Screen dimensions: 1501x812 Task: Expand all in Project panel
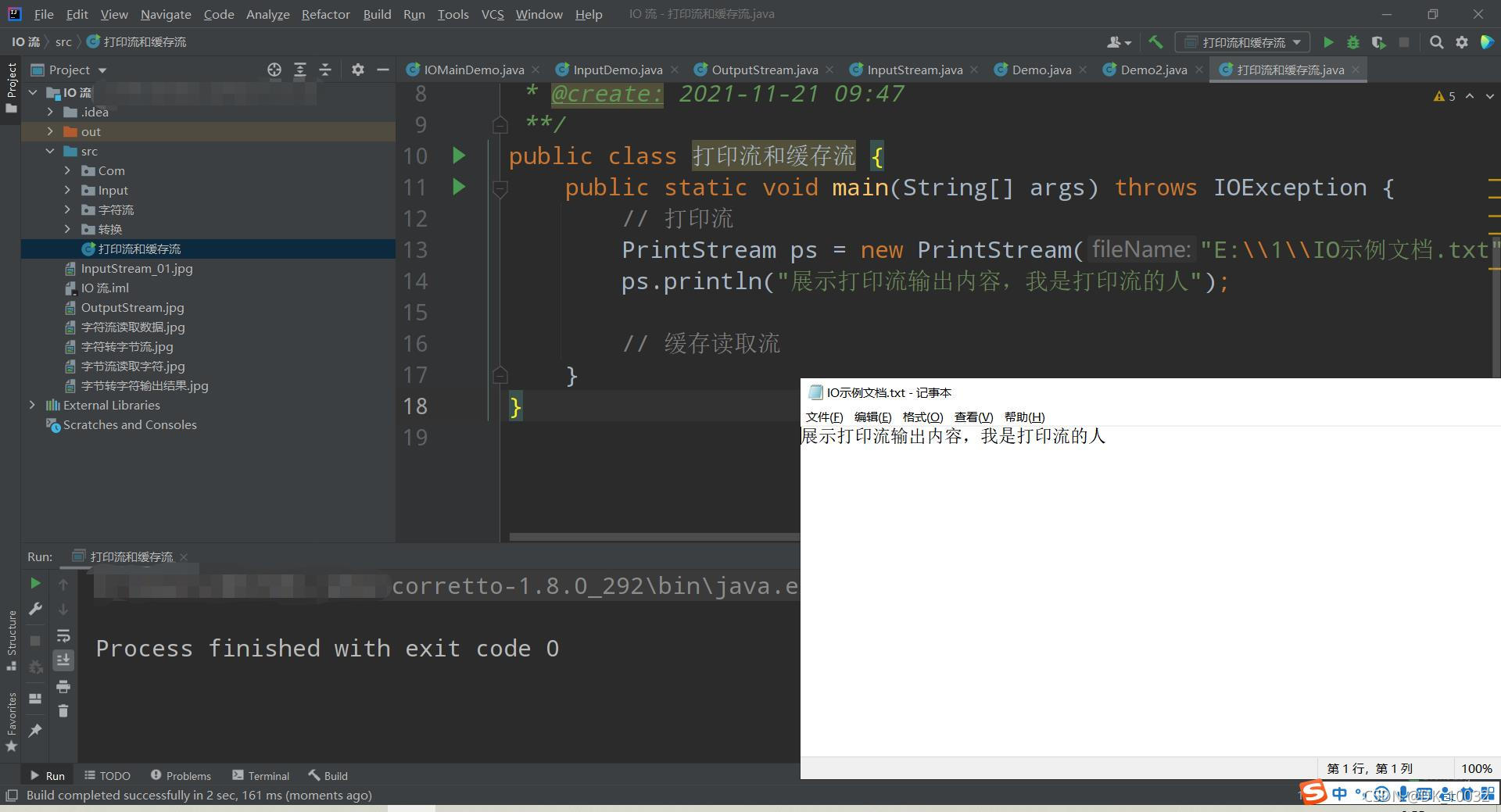pos(300,70)
